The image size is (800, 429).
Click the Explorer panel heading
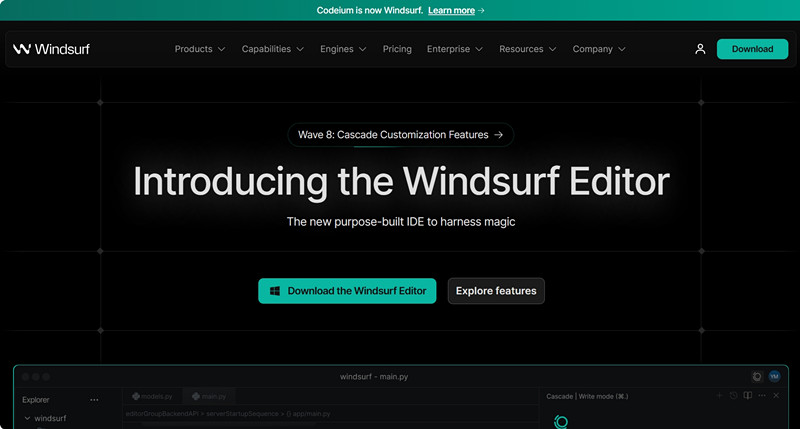[x=36, y=400]
